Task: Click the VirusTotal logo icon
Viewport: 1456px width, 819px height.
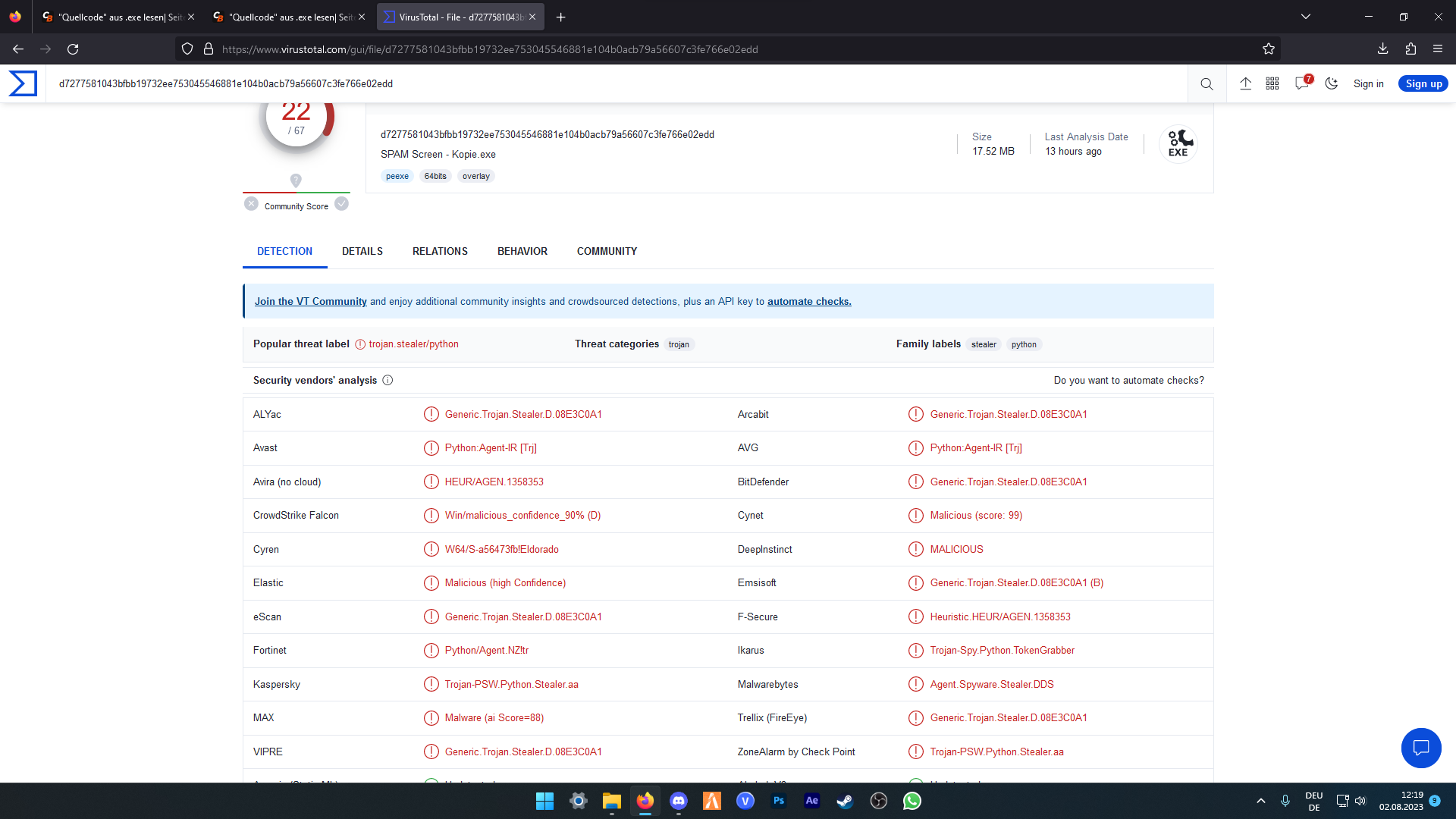Action: pos(23,83)
